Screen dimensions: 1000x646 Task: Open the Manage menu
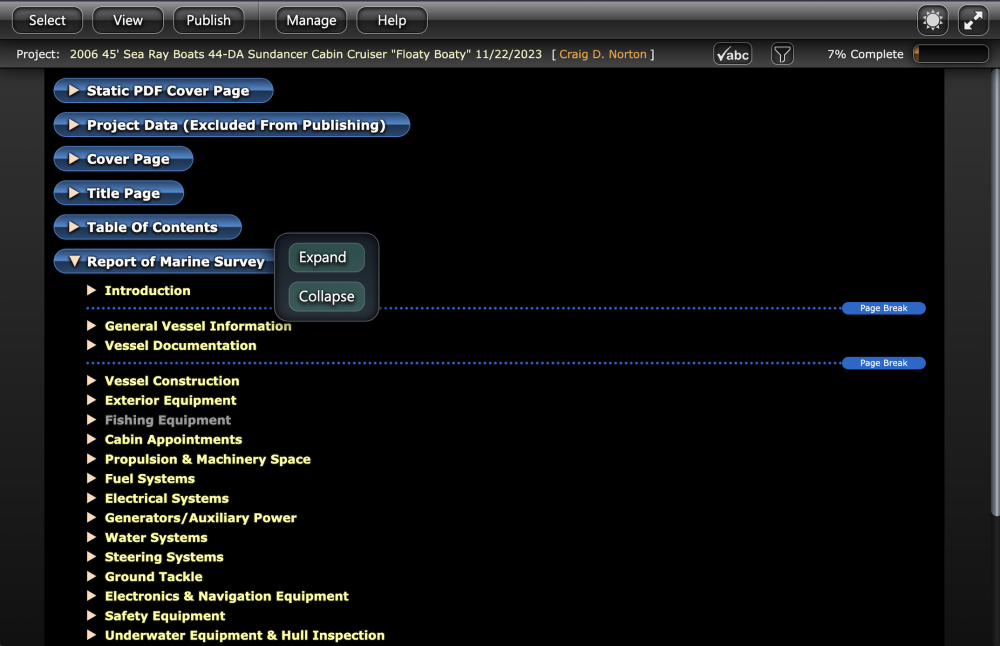pos(310,19)
